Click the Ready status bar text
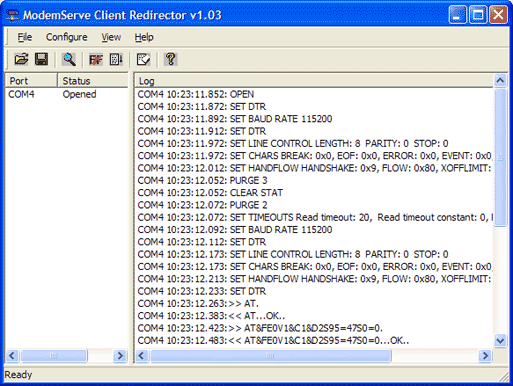The height and width of the screenshot is (386, 513). 18,375
